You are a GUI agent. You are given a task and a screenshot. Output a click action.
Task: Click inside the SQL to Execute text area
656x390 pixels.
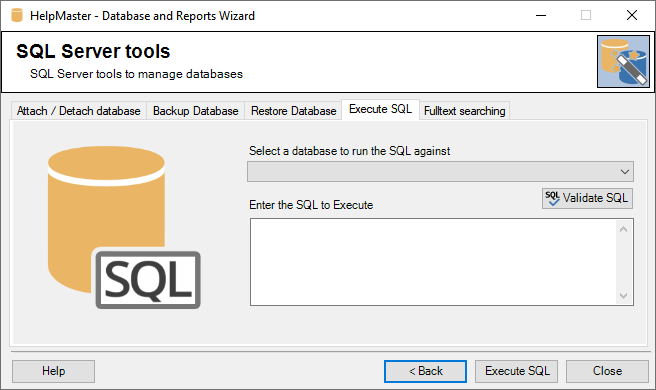(433, 262)
